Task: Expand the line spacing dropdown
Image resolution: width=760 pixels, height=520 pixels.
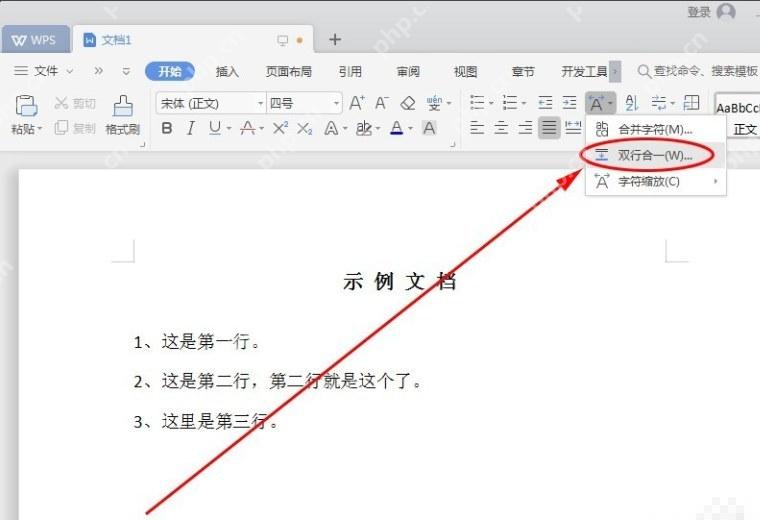Action: click(x=672, y=103)
